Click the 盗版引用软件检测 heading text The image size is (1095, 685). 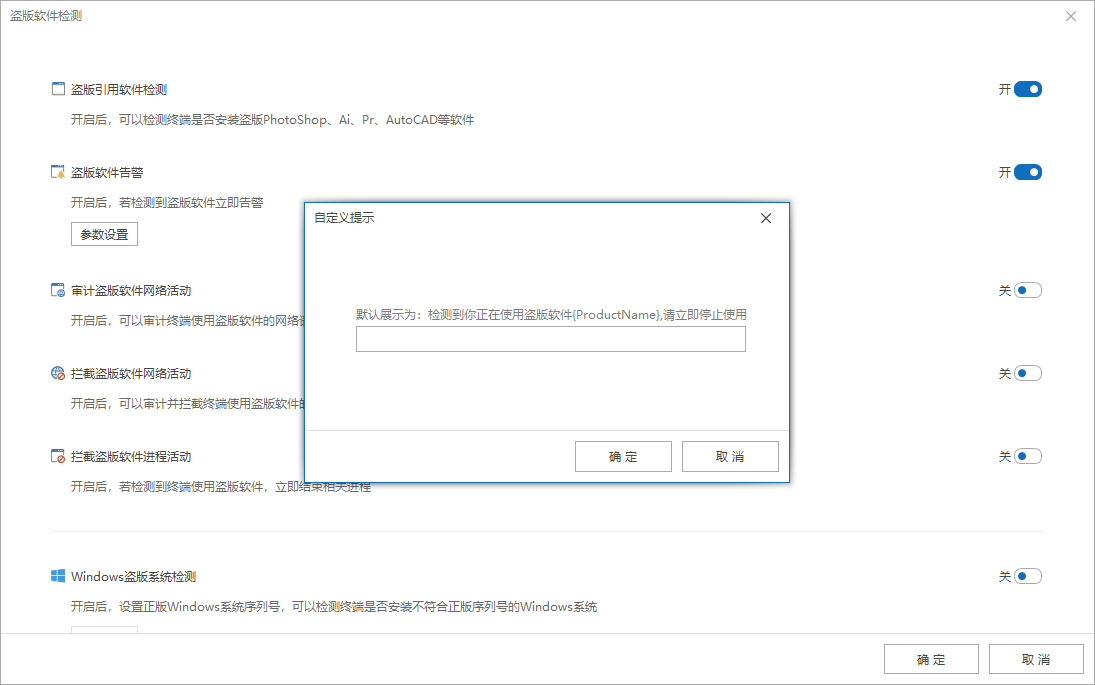(119, 89)
